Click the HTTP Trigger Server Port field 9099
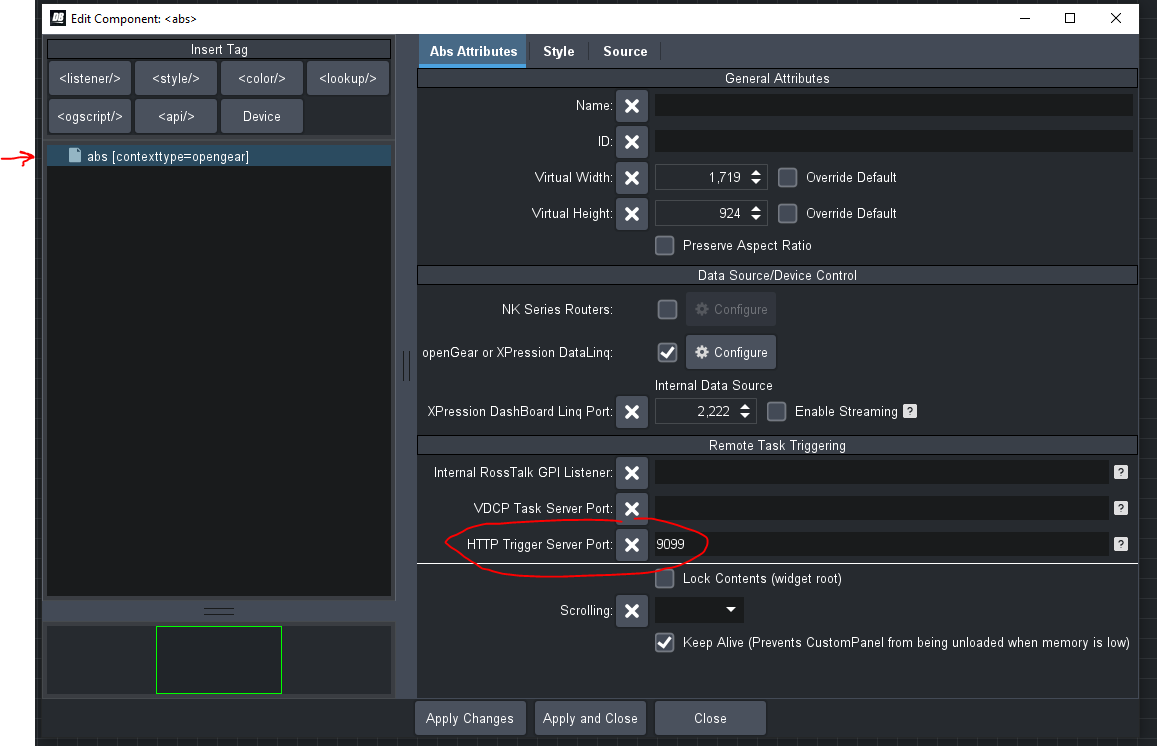 point(881,544)
